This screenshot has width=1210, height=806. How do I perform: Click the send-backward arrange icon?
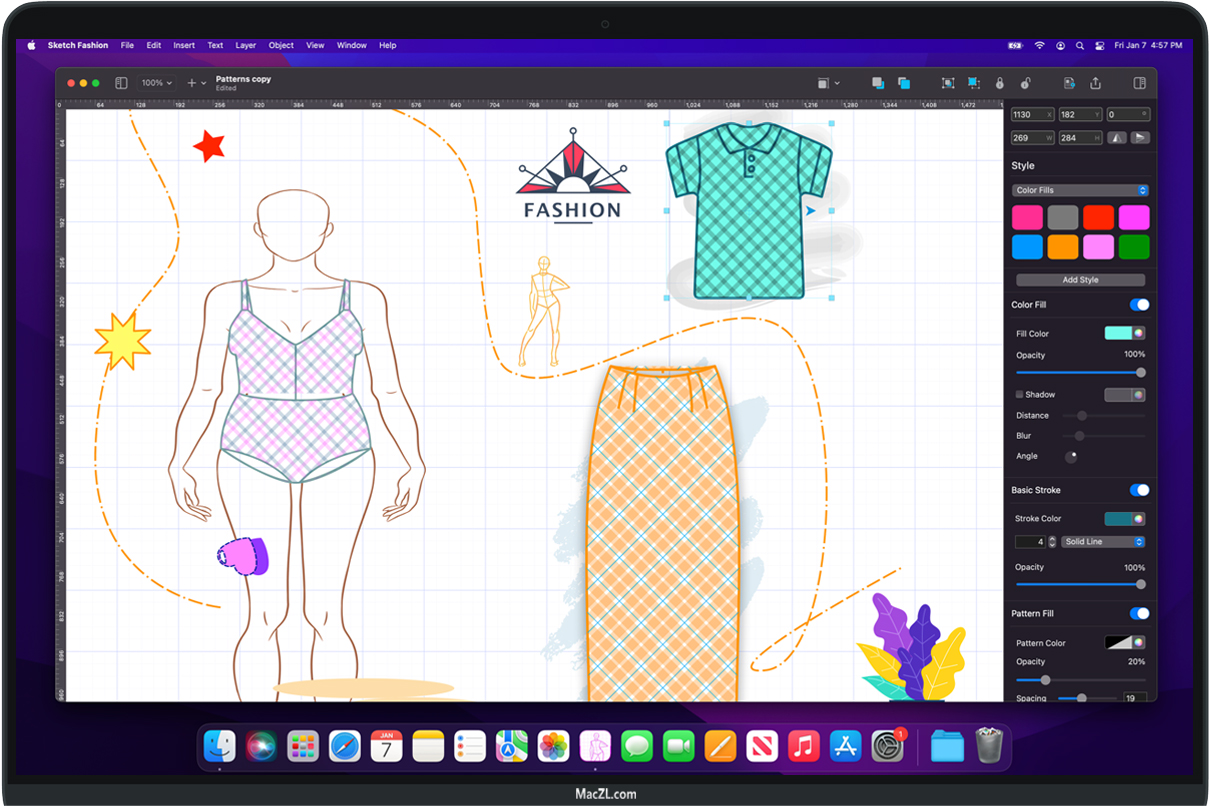click(x=878, y=83)
